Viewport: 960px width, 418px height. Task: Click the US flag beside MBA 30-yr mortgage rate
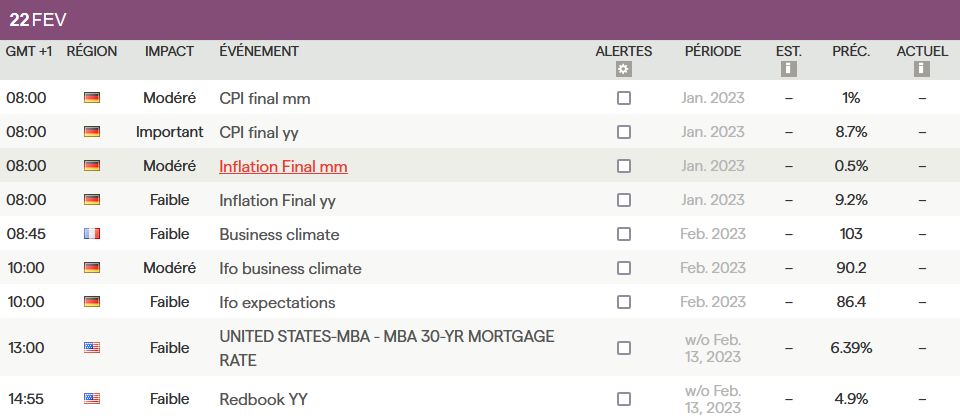click(x=92, y=348)
